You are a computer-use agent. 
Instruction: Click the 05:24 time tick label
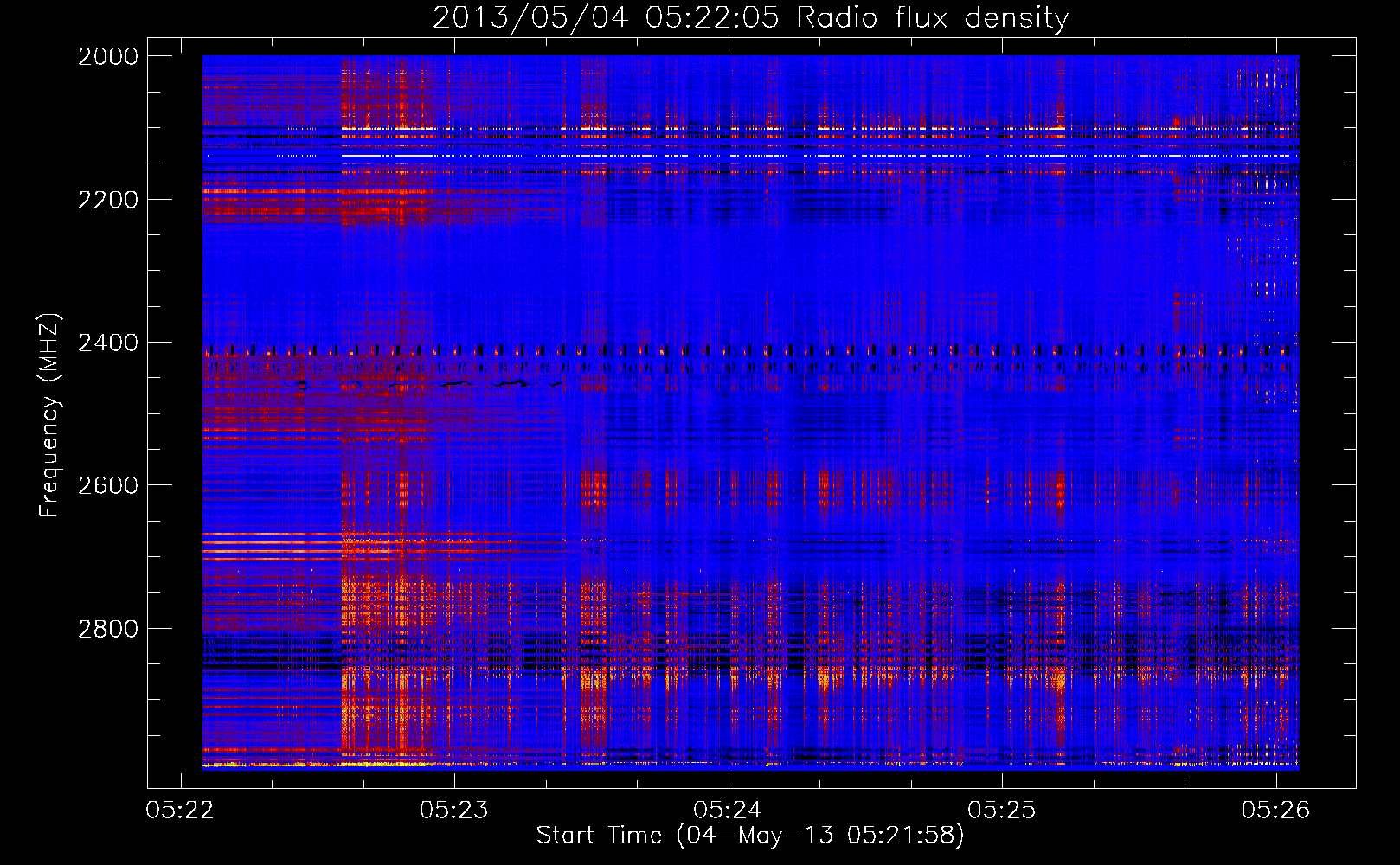click(728, 811)
